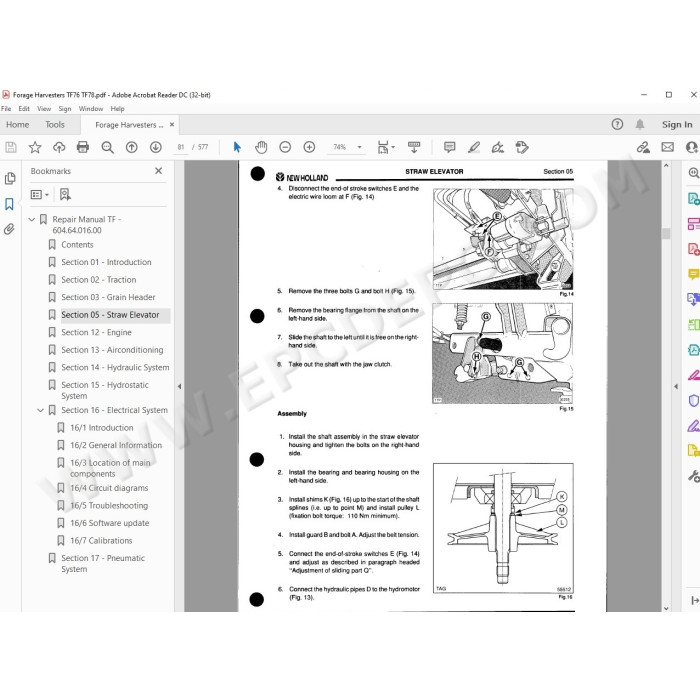This screenshot has width=700, height=700.
Task: Print the document with printer icon
Action: pos(83,147)
